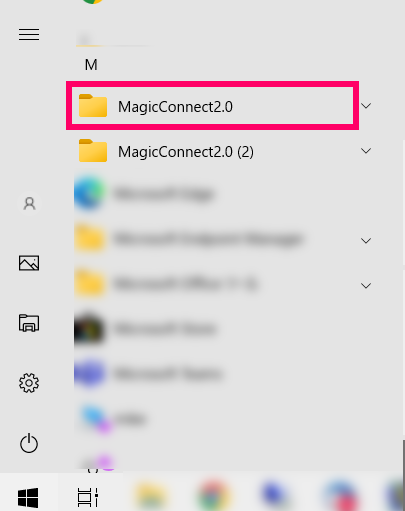Viewport: 405px width, 511px height.
Task: Click the Windows Start button
Action: click(x=28, y=498)
